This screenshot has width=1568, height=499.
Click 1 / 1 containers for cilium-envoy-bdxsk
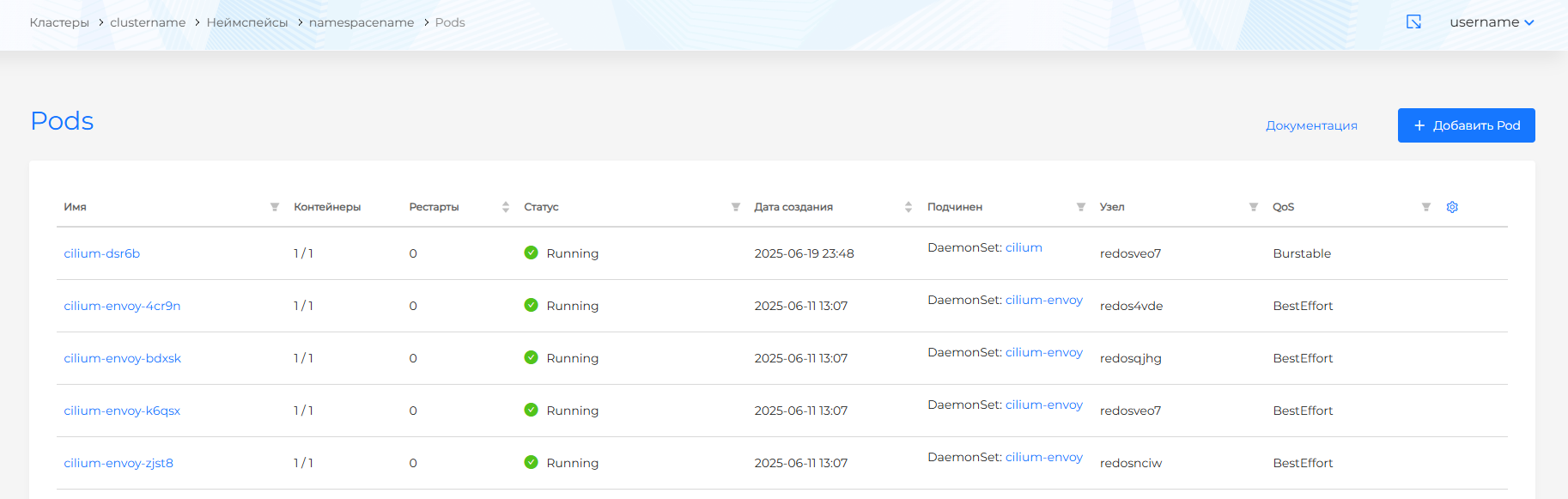[303, 358]
